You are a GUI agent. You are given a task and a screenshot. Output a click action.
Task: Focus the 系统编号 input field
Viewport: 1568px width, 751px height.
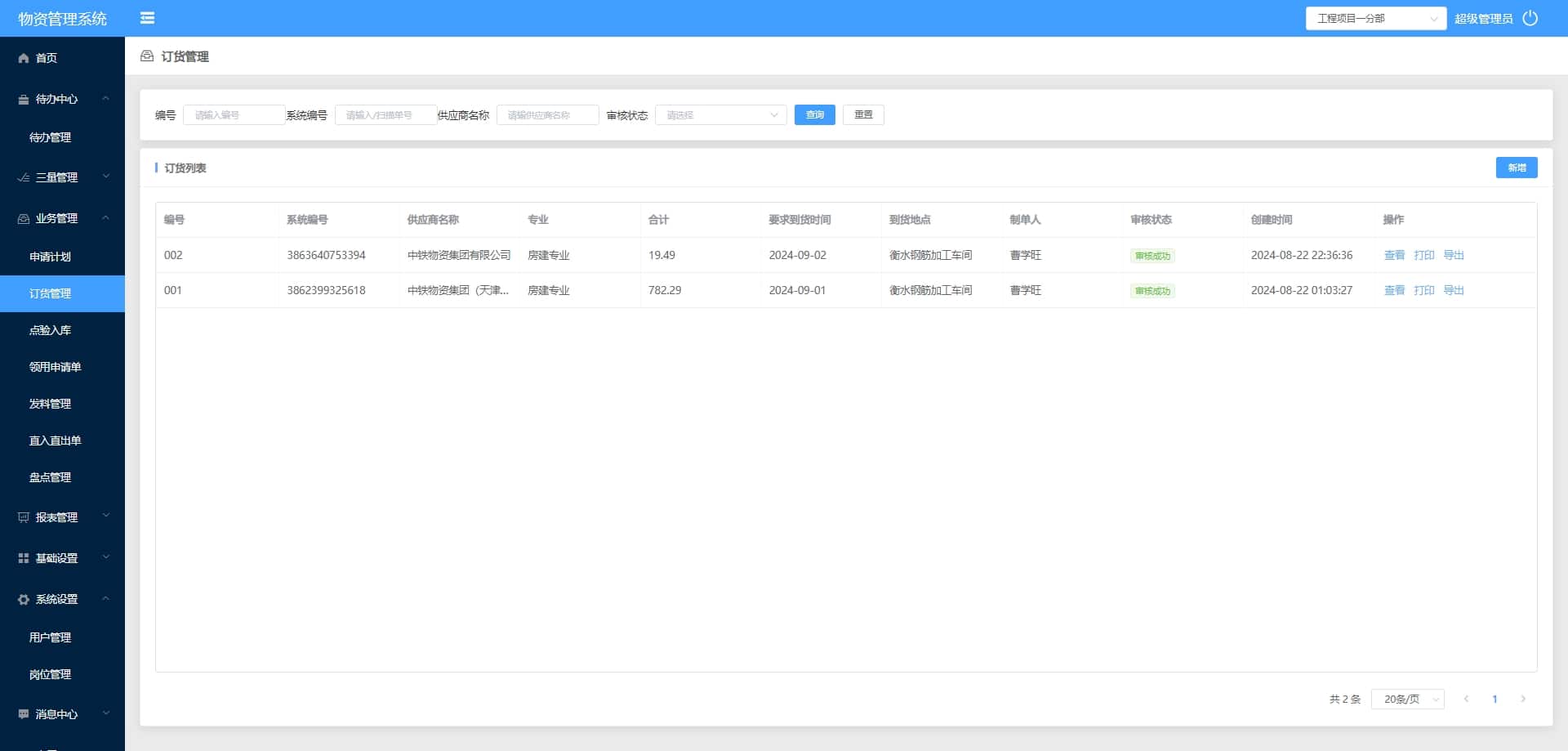point(385,115)
